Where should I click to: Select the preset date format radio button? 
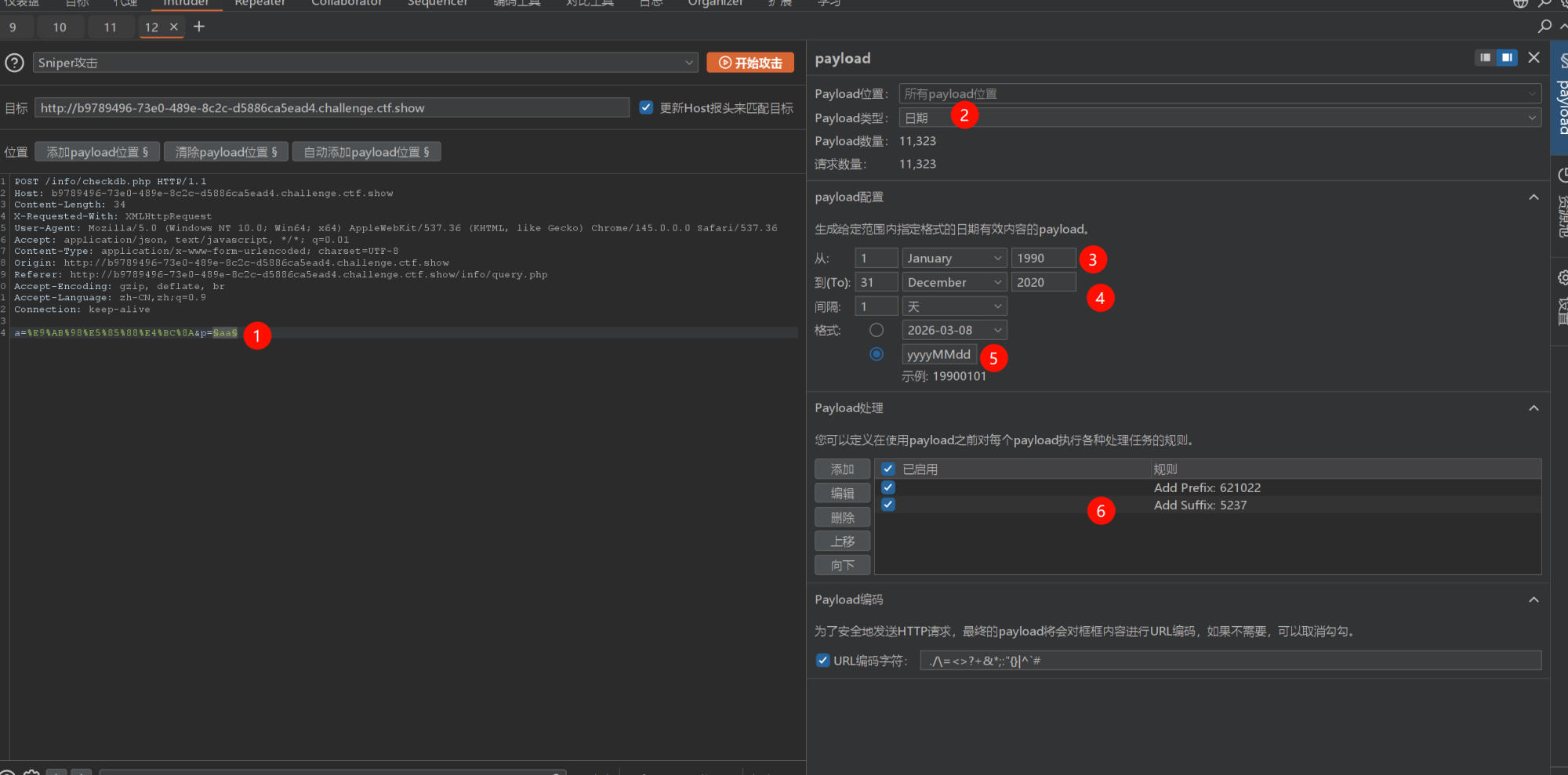coord(877,330)
